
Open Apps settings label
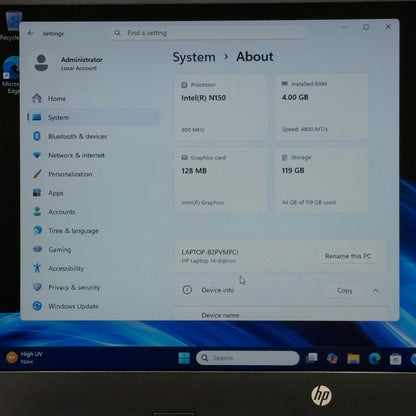[56, 193]
